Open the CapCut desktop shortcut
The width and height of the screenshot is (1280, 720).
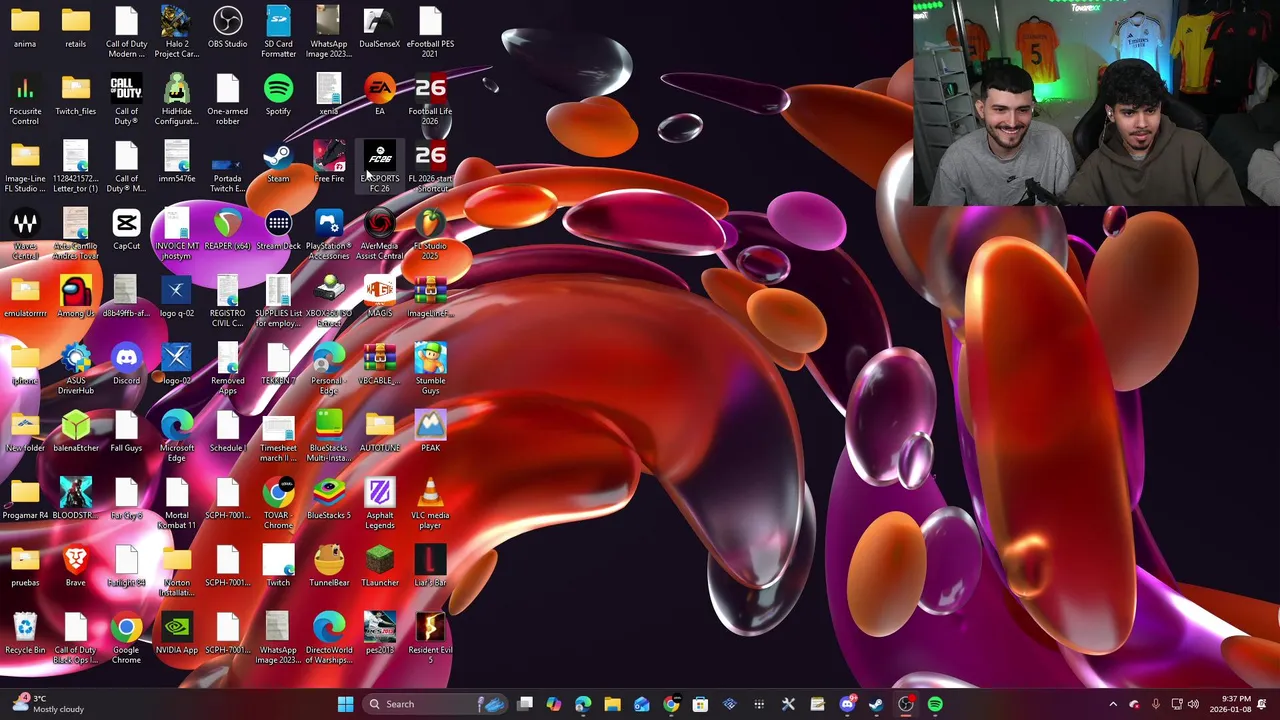pyautogui.click(x=126, y=230)
